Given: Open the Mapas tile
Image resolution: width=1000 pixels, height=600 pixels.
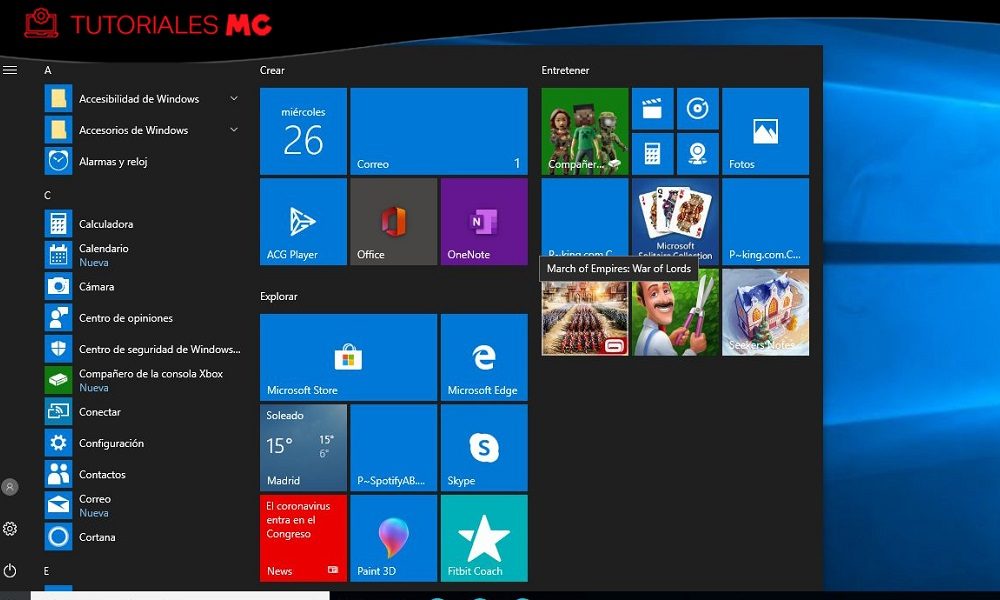Looking at the screenshot, I should (697, 152).
